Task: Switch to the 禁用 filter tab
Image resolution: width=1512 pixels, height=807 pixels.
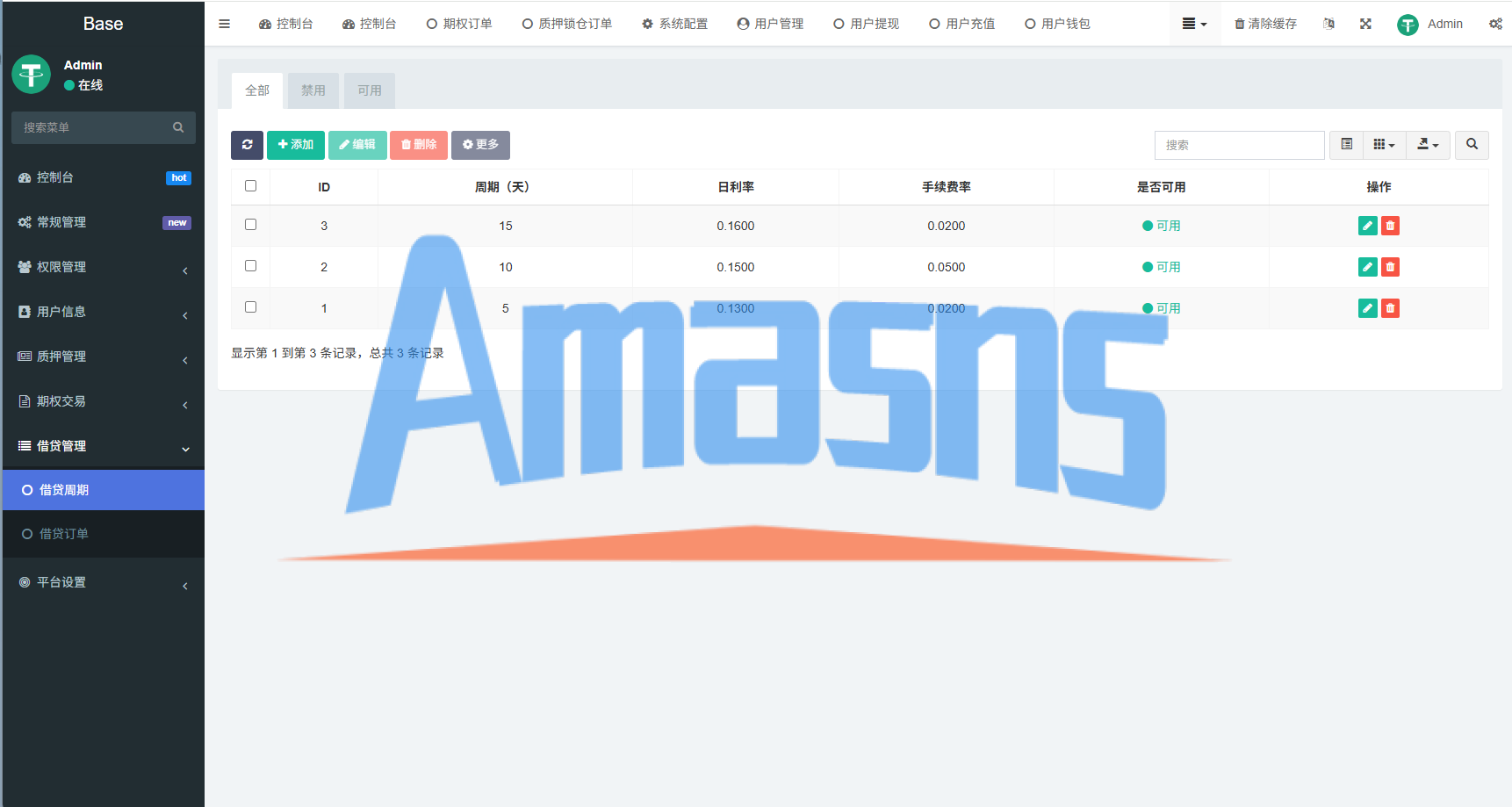Action: coord(313,90)
